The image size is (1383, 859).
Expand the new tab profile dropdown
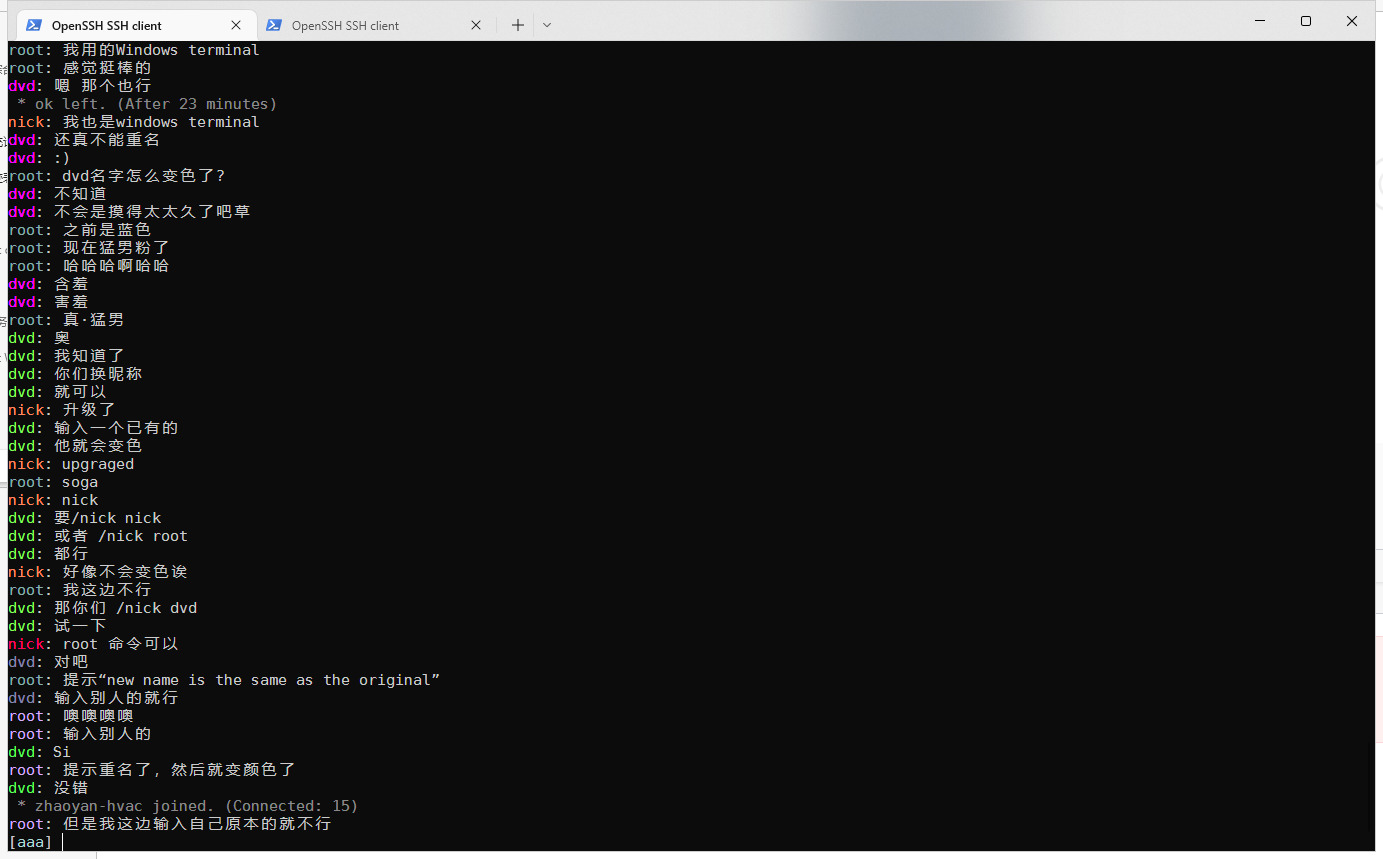546,25
